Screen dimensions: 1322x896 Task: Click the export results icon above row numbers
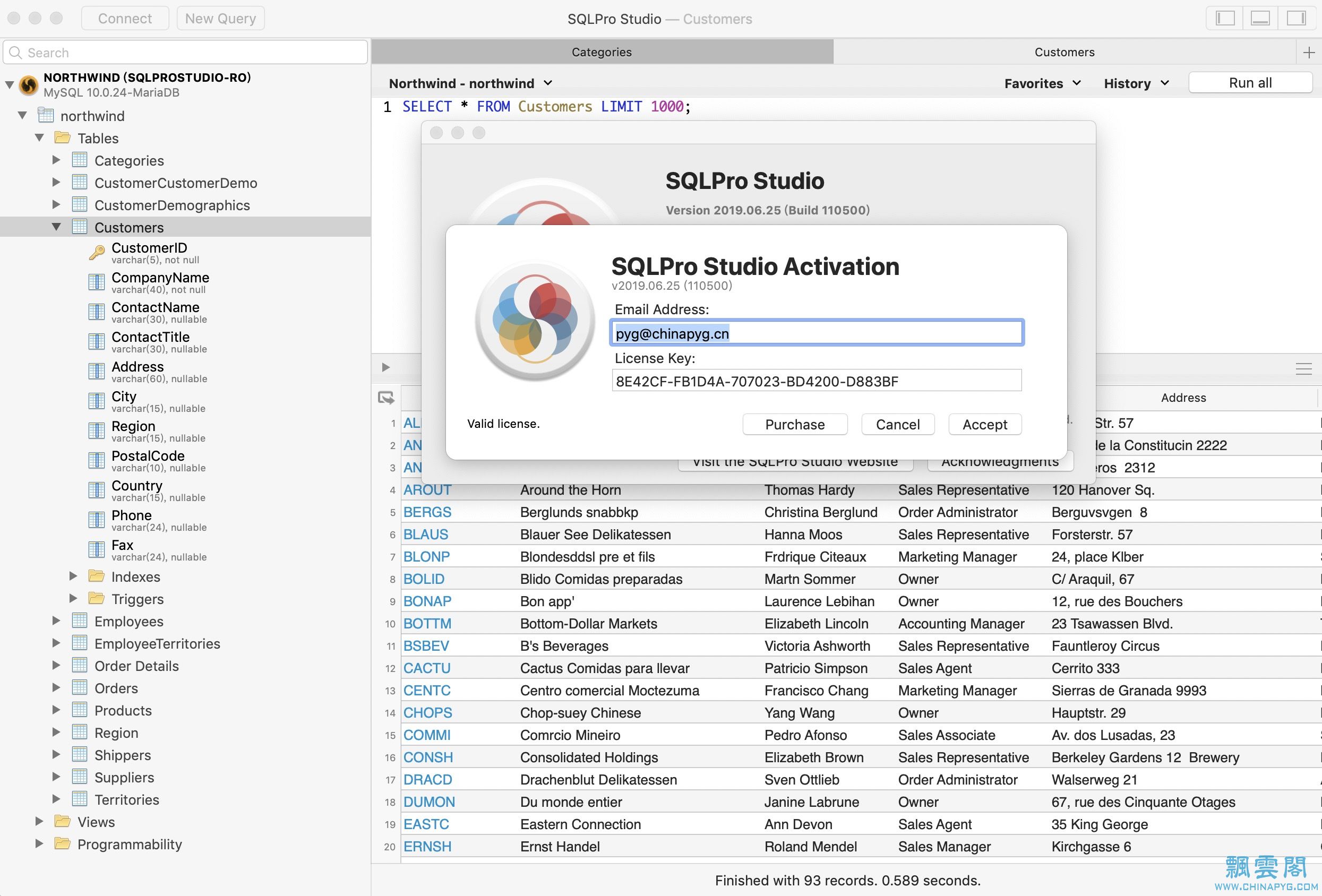point(387,398)
